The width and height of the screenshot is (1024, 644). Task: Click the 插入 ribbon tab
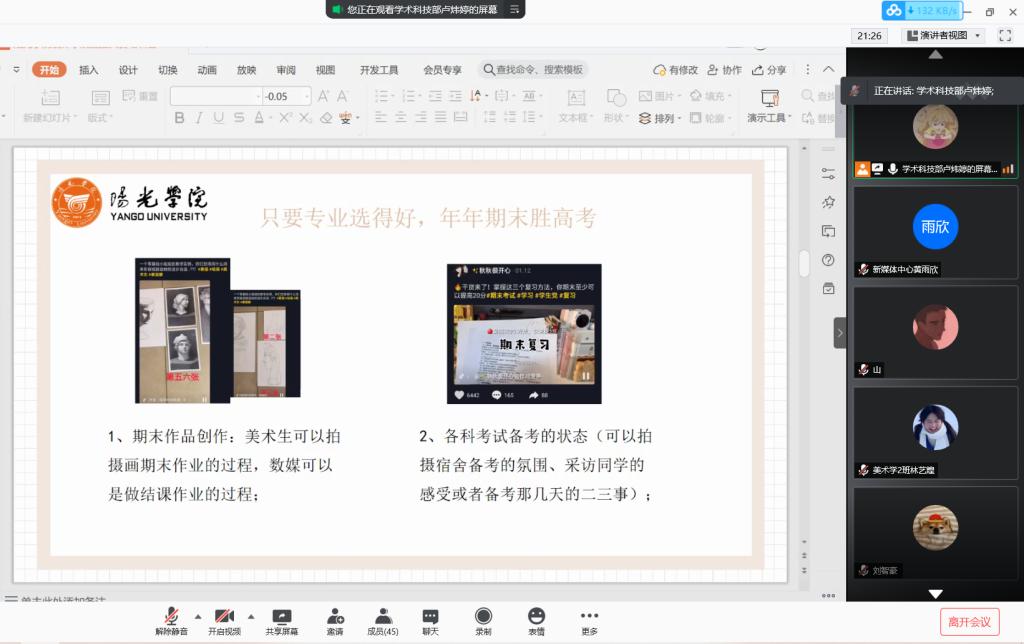(89, 70)
